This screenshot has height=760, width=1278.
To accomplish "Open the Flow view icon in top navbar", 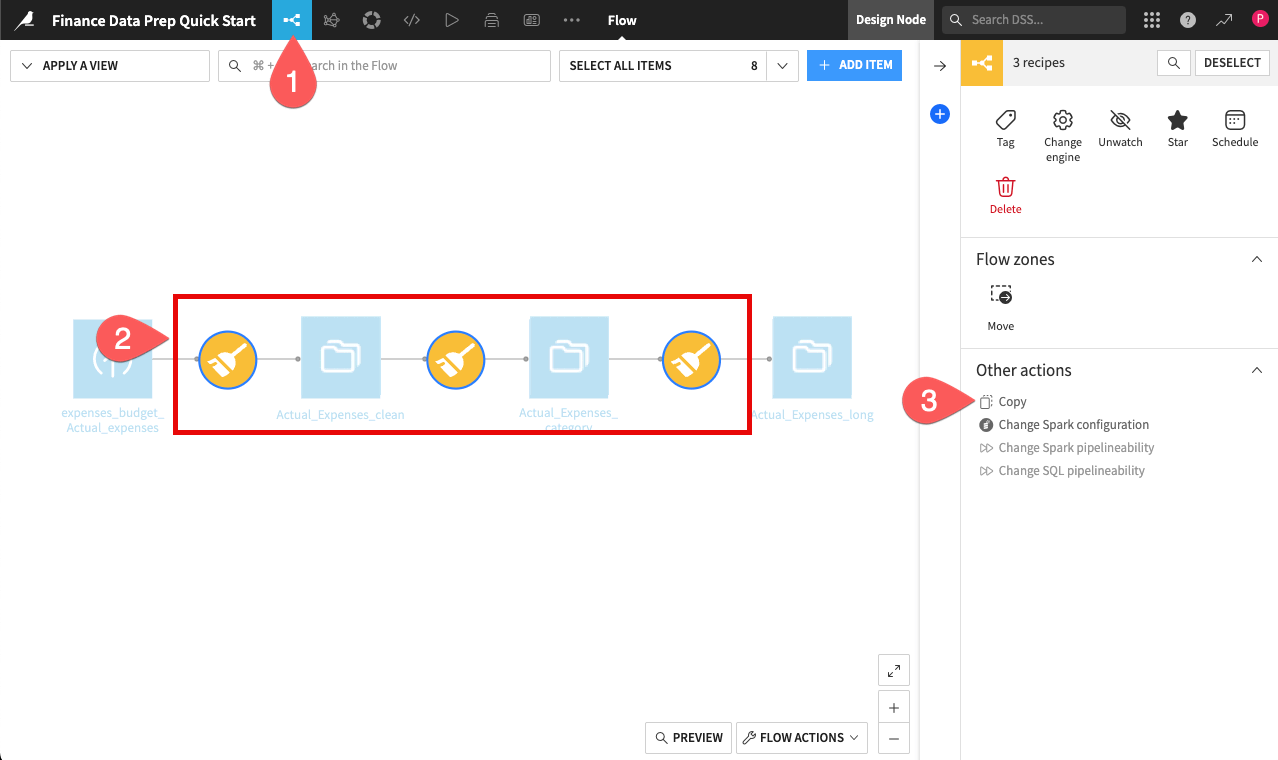I will [292, 20].
